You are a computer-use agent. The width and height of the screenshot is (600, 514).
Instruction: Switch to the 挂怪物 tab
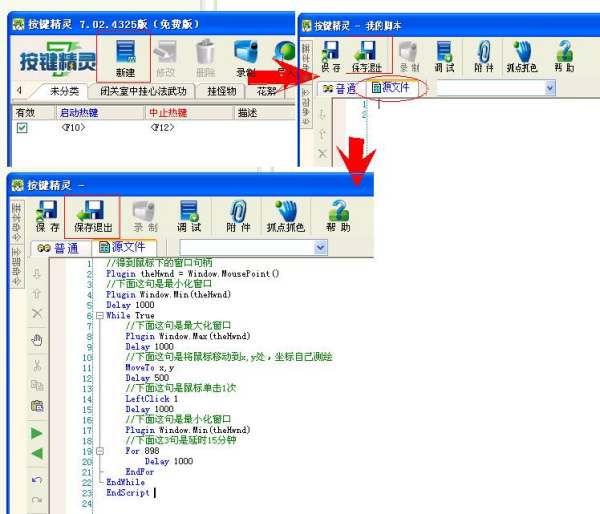tap(222, 91)
